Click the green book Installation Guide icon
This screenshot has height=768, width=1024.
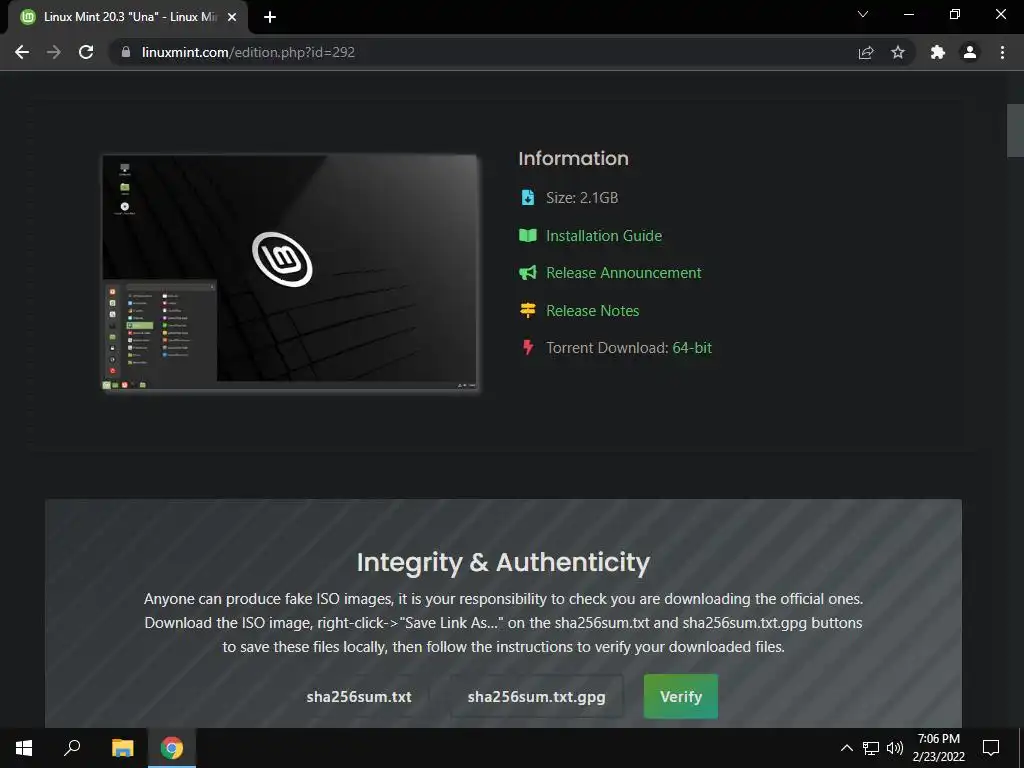click(528, 235)
